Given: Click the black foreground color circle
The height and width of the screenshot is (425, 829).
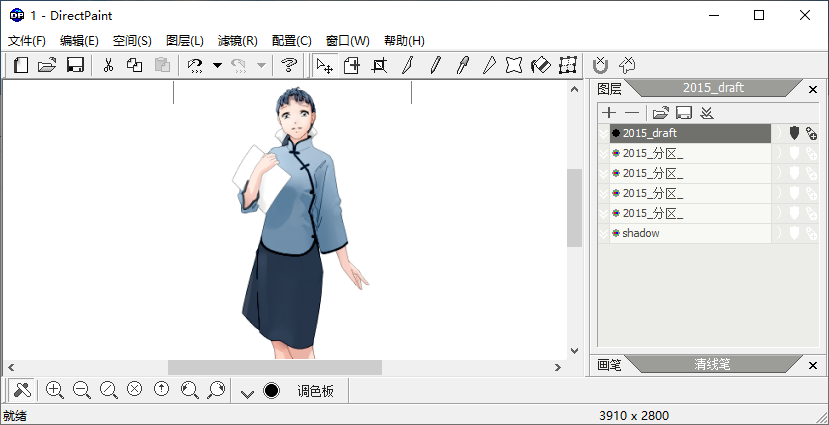Looking at the screenshot, I should point(271,390).
